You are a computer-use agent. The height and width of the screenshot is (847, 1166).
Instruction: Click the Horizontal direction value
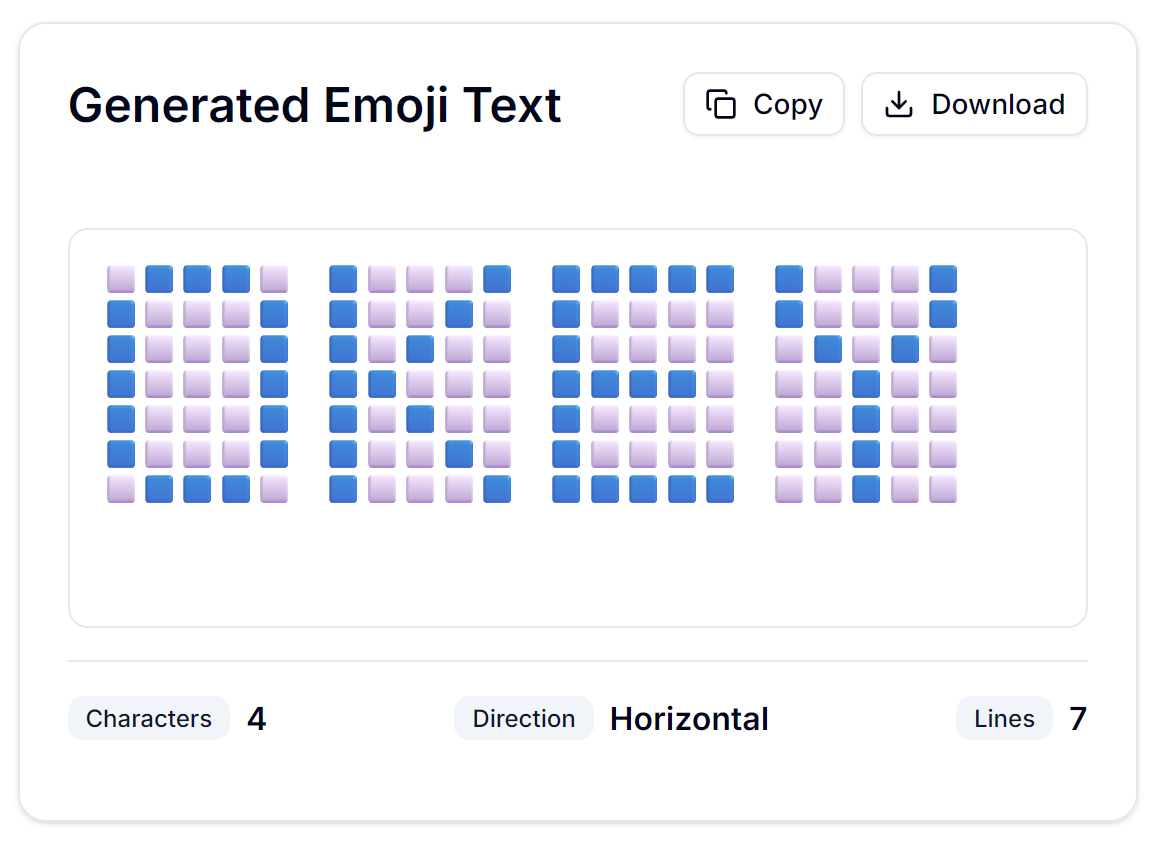(x=689, y=718)
